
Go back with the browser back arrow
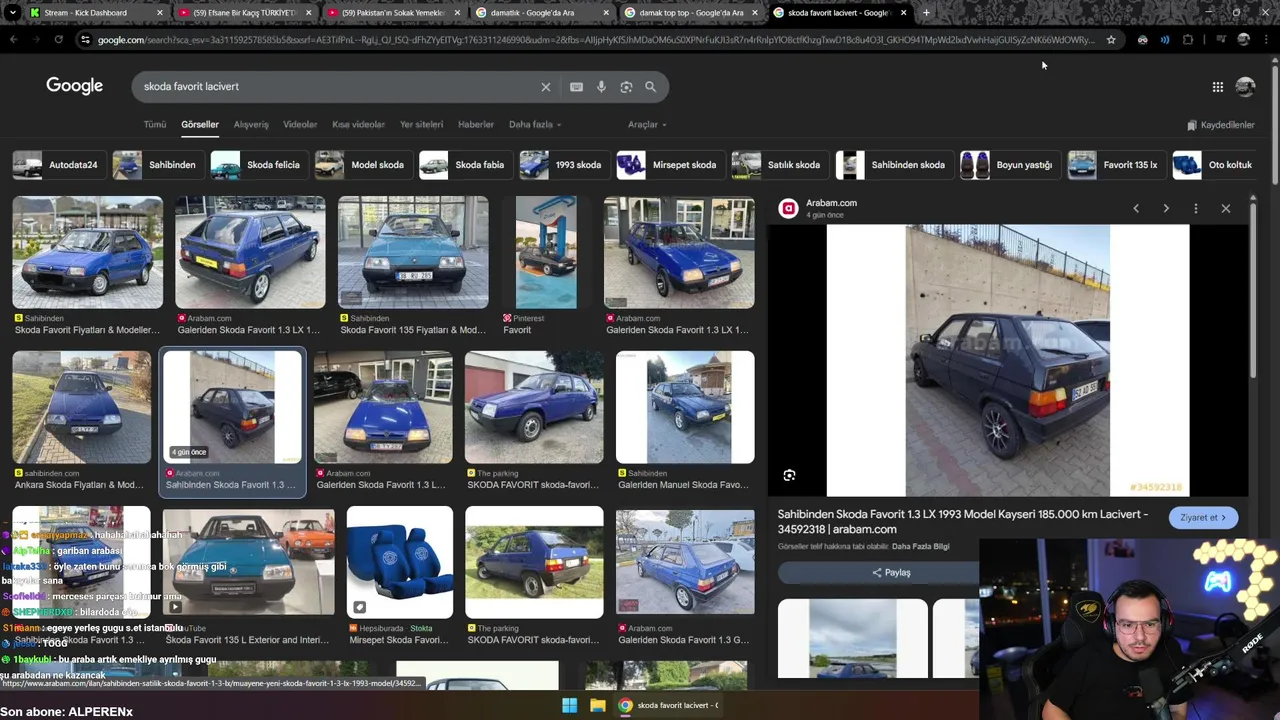(x=13, y=40)
